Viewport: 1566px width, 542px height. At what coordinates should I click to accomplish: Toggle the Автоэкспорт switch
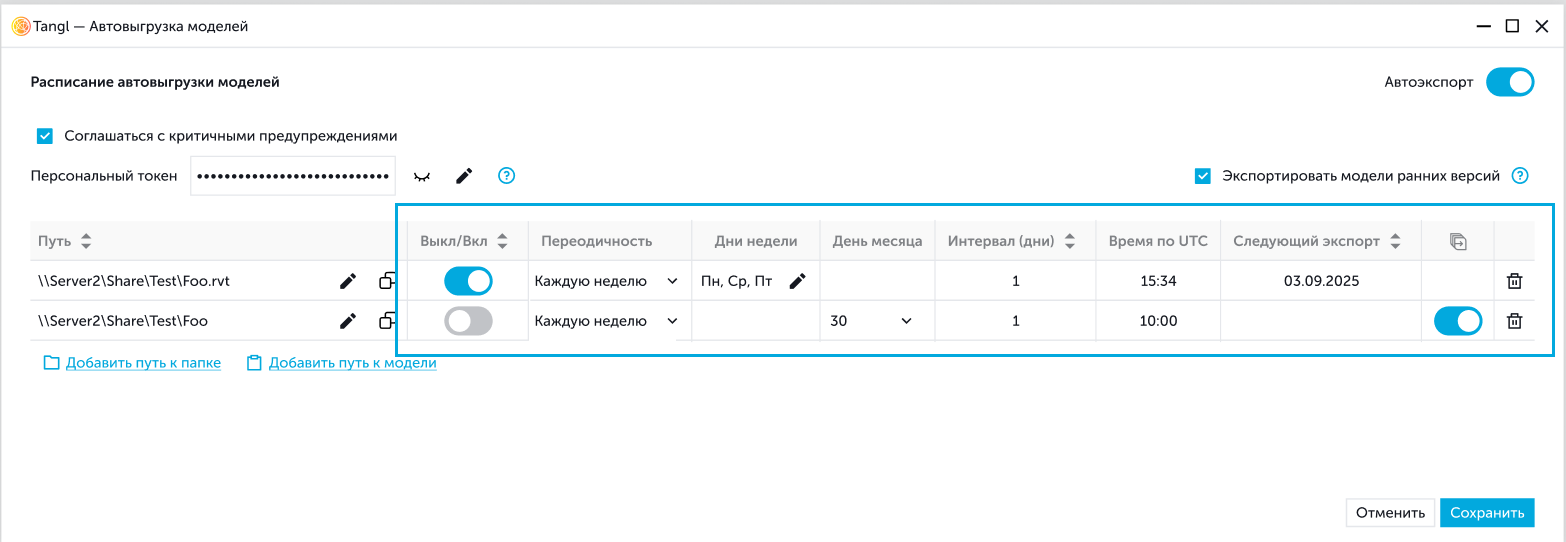1509,82
